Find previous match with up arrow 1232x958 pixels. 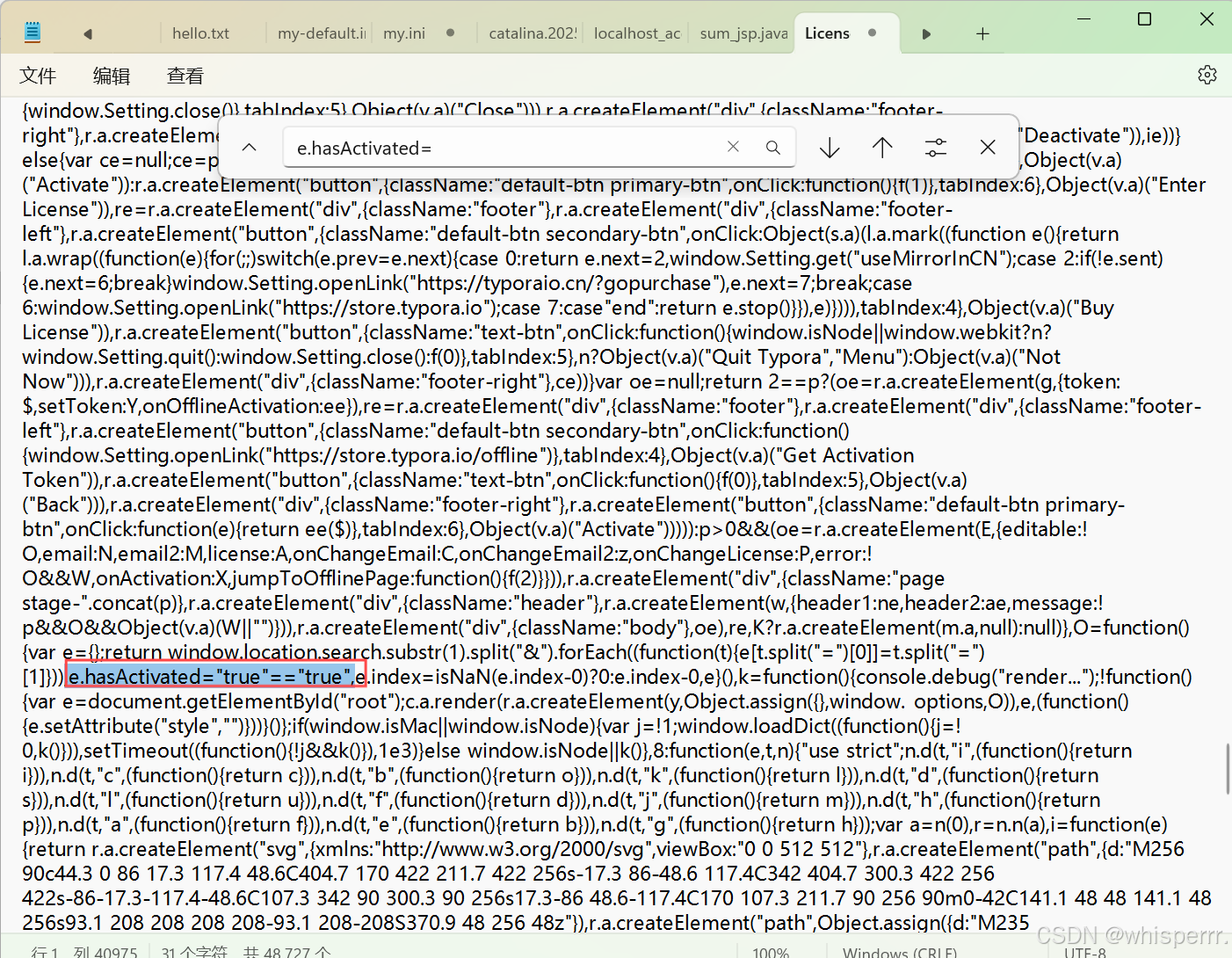pyautogui.click(x=882, y=148)
